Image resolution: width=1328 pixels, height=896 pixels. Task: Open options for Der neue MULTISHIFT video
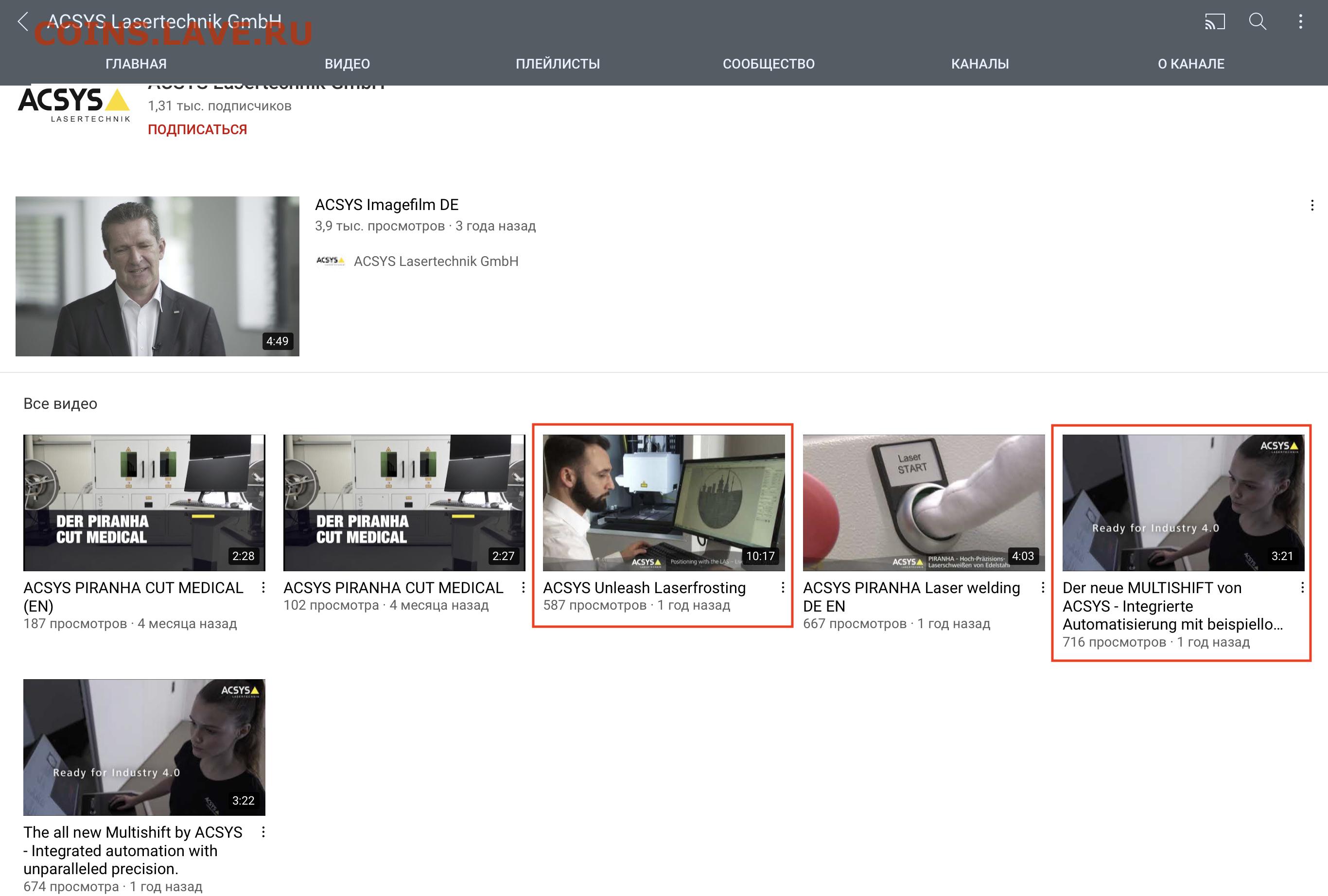click(1302, 587)
